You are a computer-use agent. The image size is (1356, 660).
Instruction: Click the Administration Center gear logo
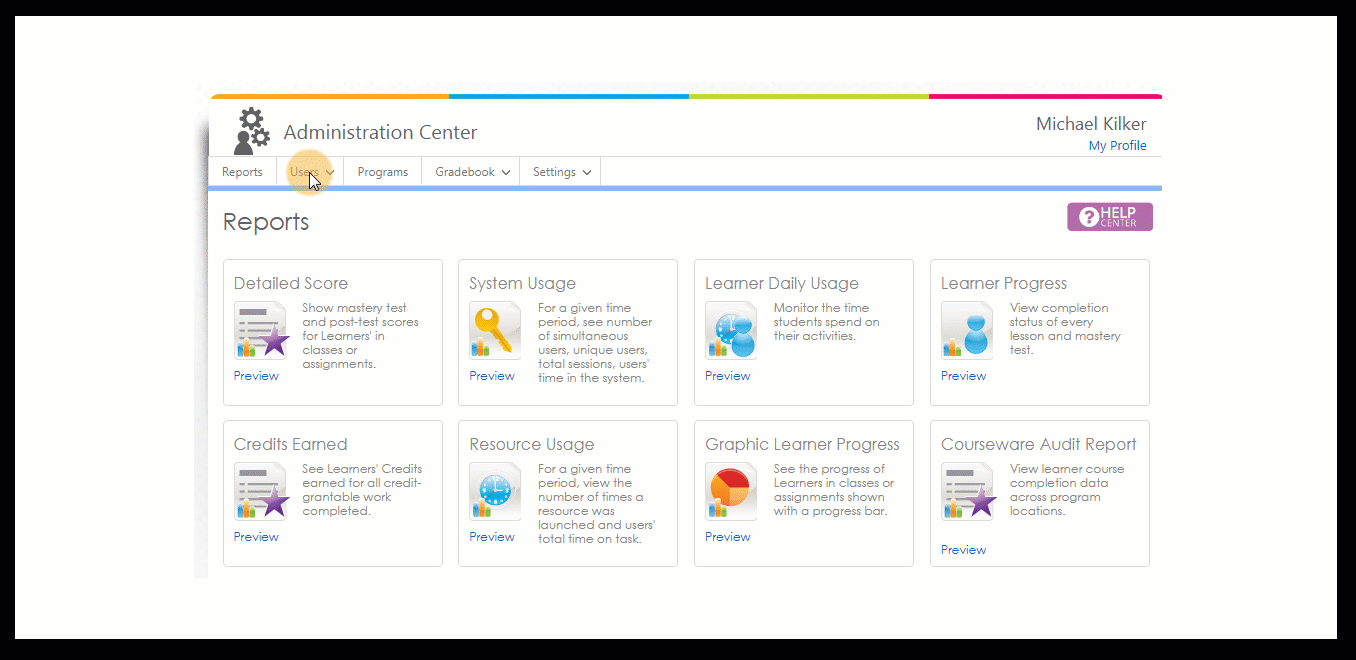pyautogui.click(x=251, y=132)
